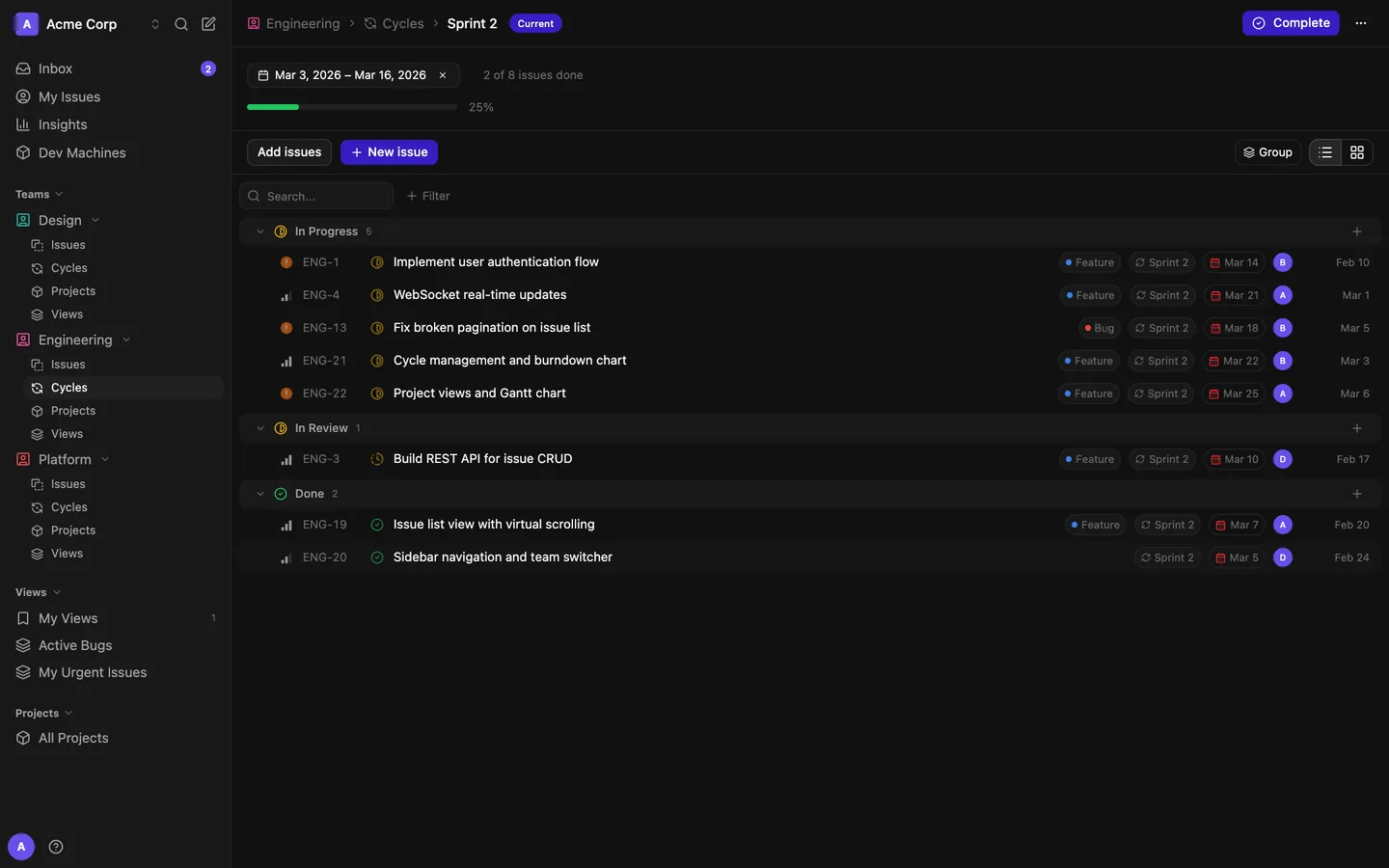Collapse the Platform team in sidebar
The width and height of the screenshot is (1389, 868).
[x=105, y=459]
